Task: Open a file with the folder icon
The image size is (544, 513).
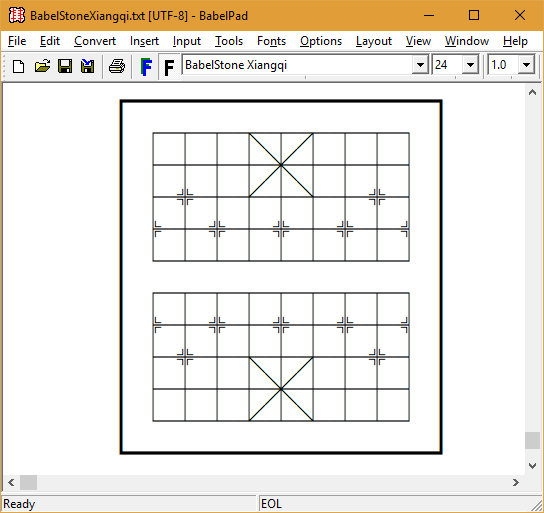Action: pos(42,66)
